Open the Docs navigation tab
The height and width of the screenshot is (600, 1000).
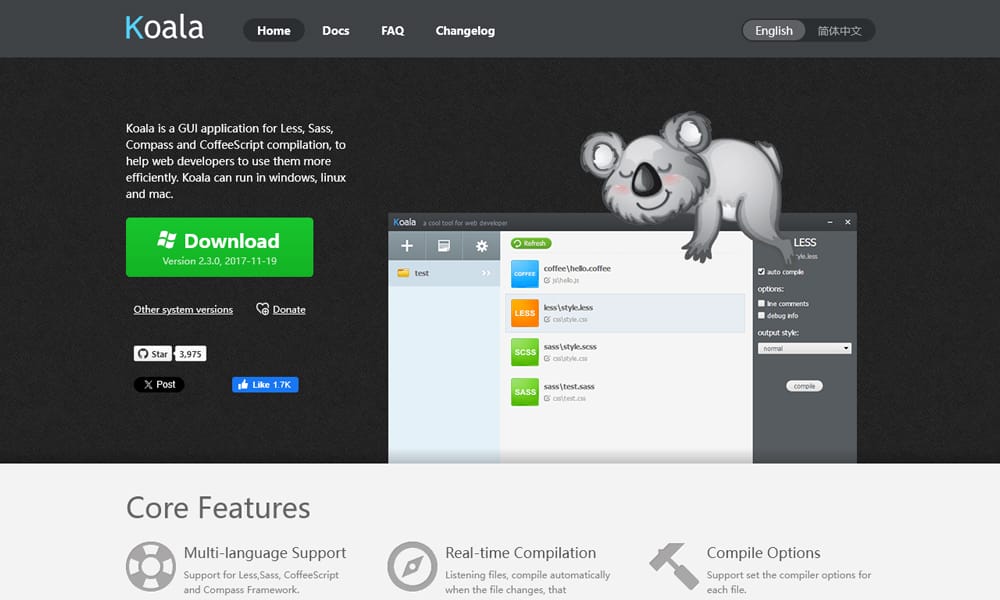click(x=335, y=31)
